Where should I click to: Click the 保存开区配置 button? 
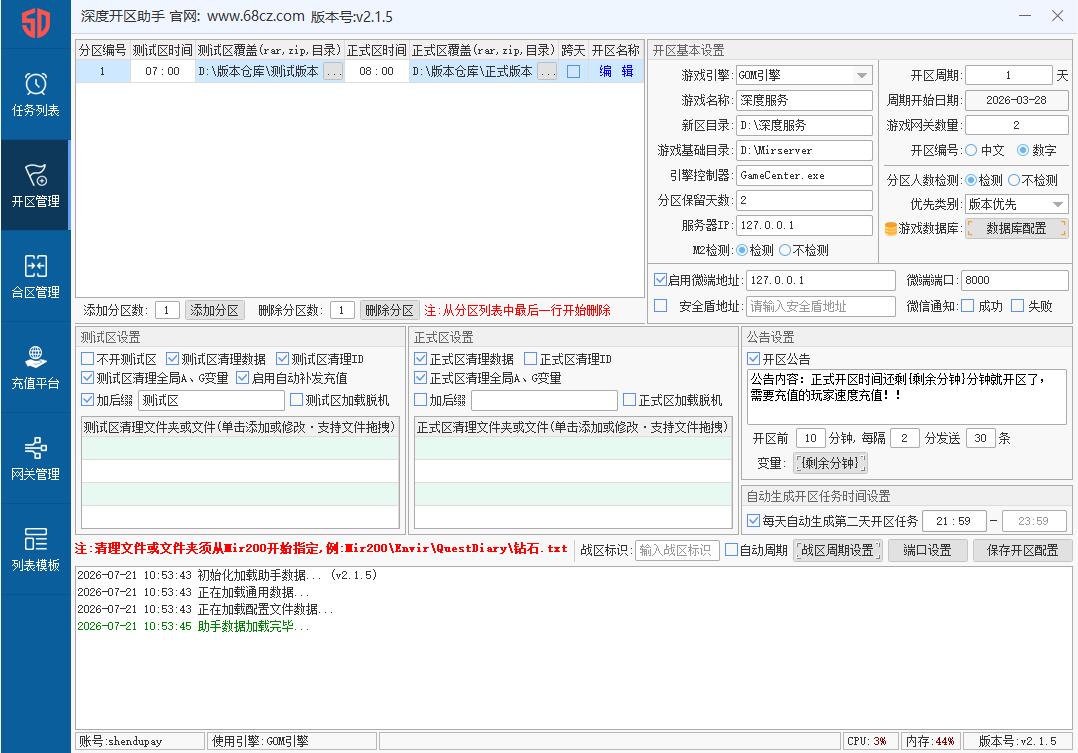point(1022,550)
